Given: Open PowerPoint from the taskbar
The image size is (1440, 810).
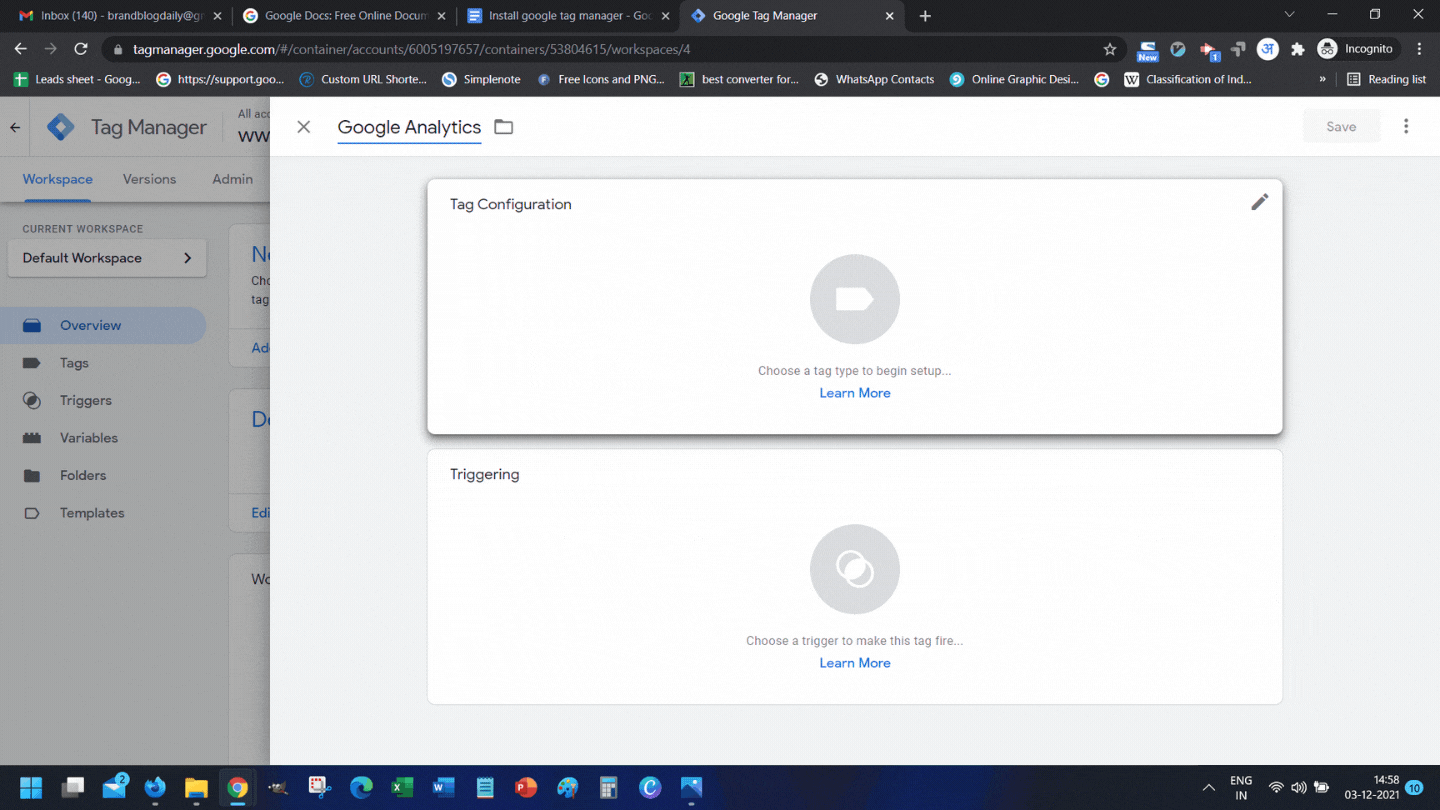Looking at the screenshot, I should tap(526, 788).
